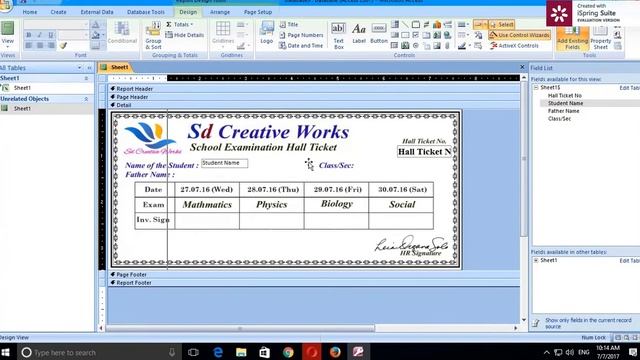Open the font name combo box
The image size is (640, 360).
[x=56, y=24]
